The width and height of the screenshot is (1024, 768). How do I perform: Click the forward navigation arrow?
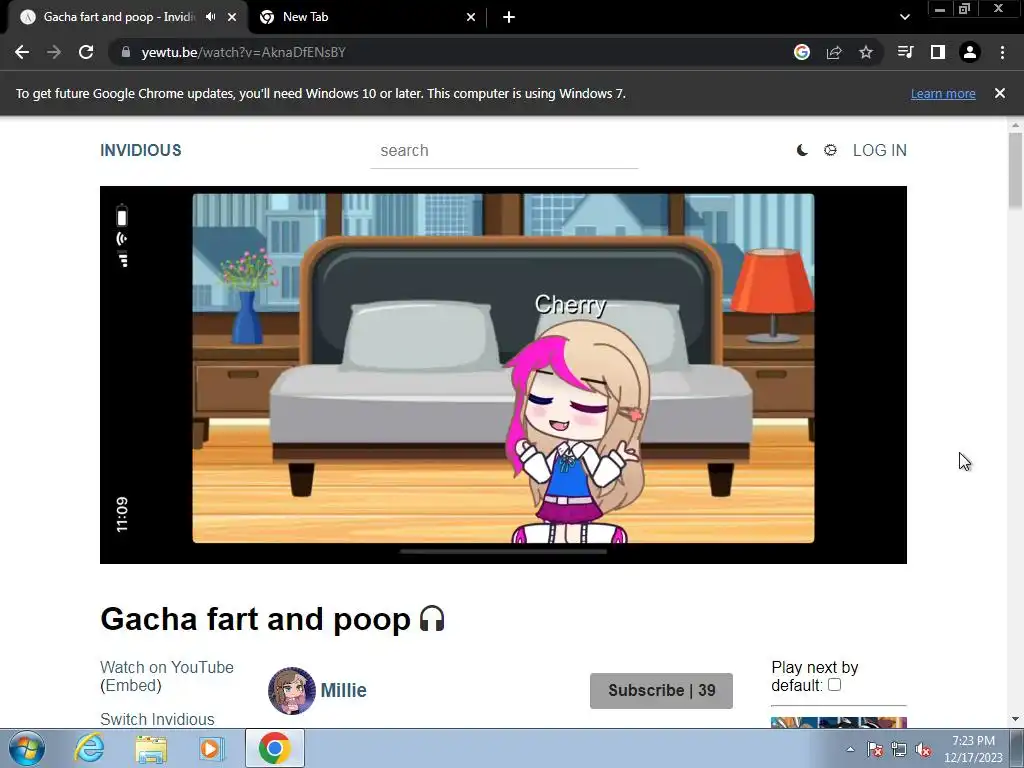(x=54, y=52)
